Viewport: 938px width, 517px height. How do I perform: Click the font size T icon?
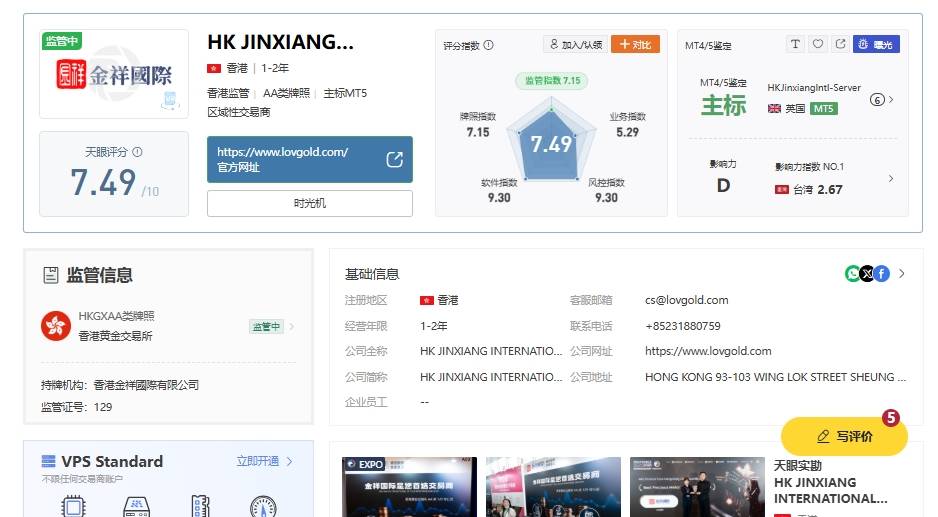point(795,44)
